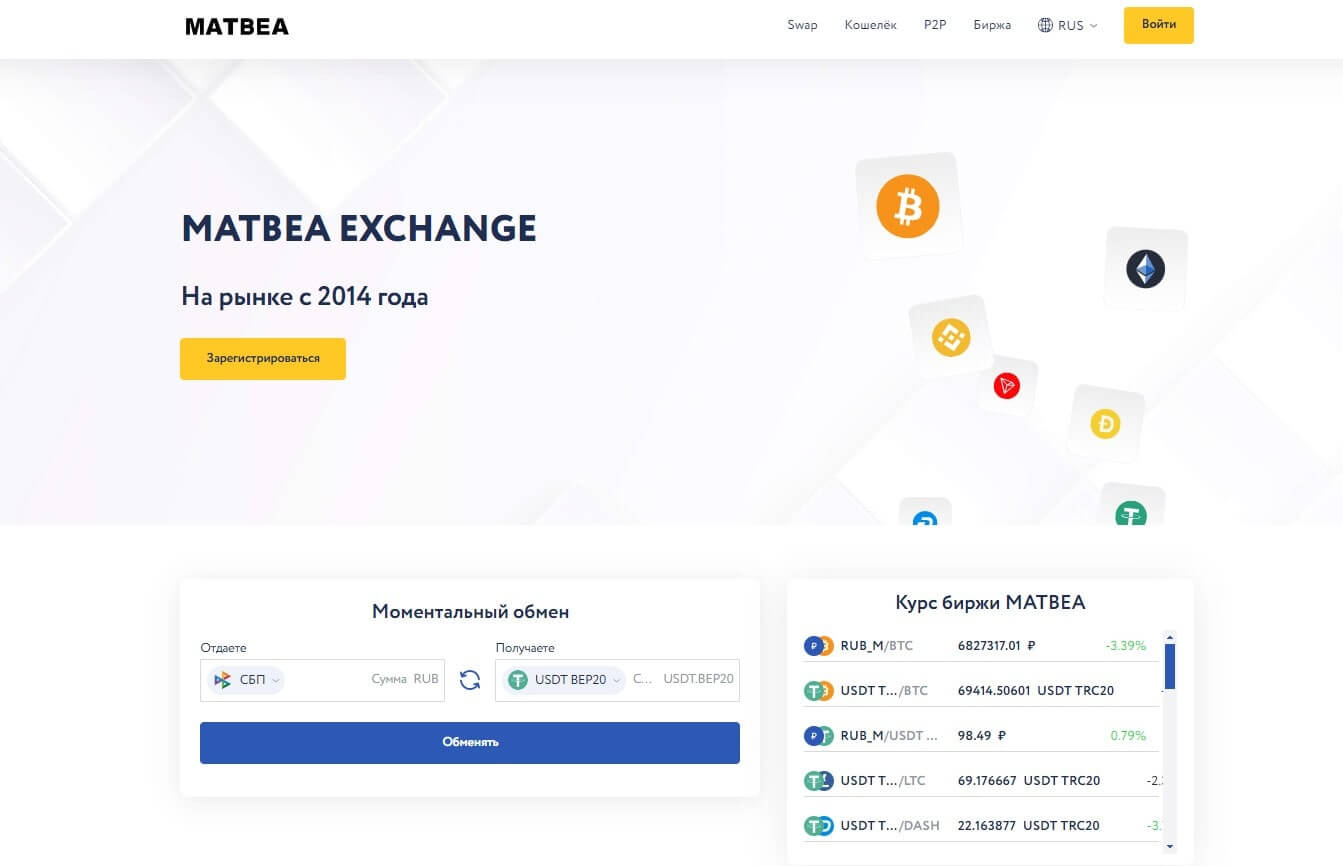Open the СБП payment method dropdown
This screenshot has height=866, width=1343.
tap(247, 680)
